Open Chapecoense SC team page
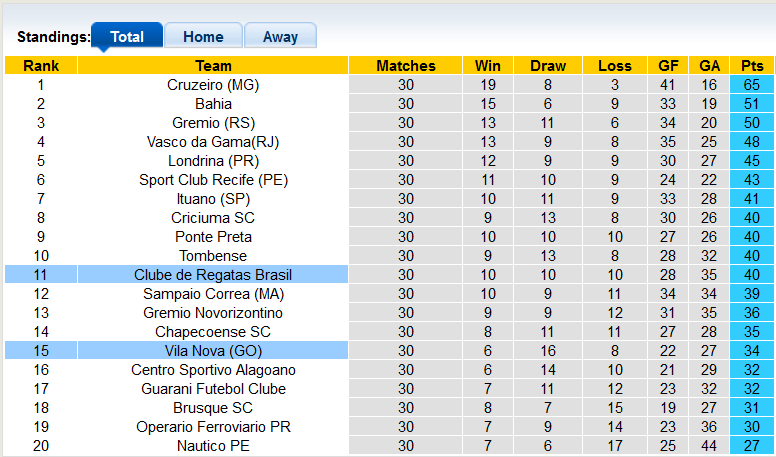 point(213,332)
